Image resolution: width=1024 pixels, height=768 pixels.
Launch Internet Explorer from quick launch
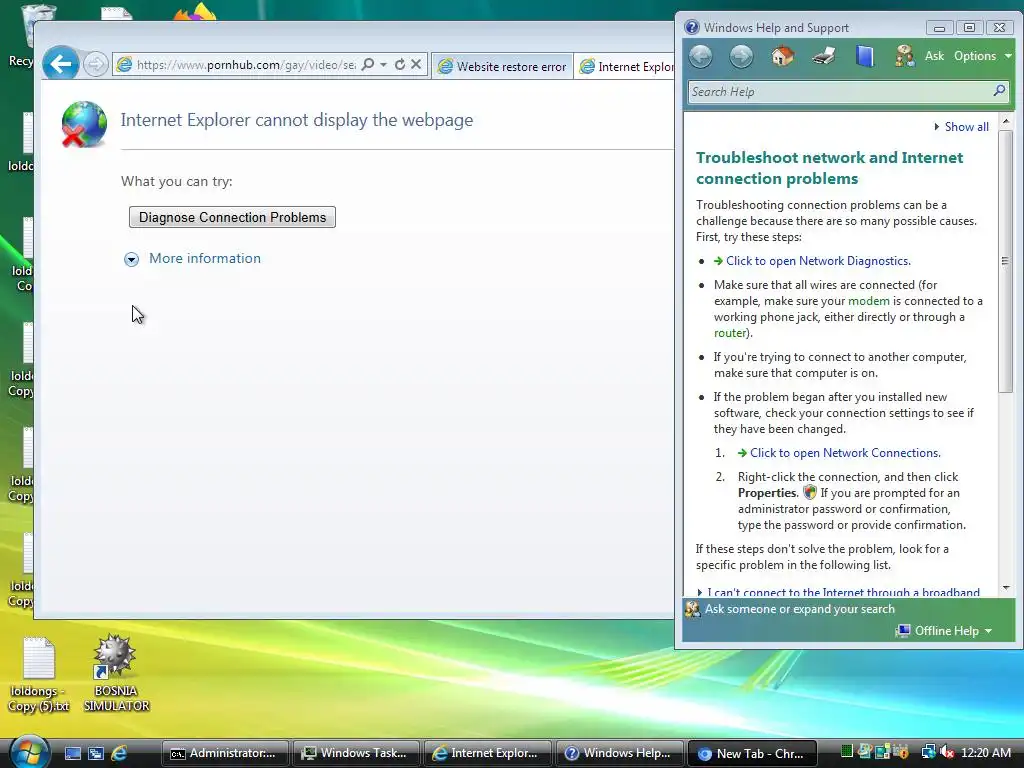pos(119,753)
